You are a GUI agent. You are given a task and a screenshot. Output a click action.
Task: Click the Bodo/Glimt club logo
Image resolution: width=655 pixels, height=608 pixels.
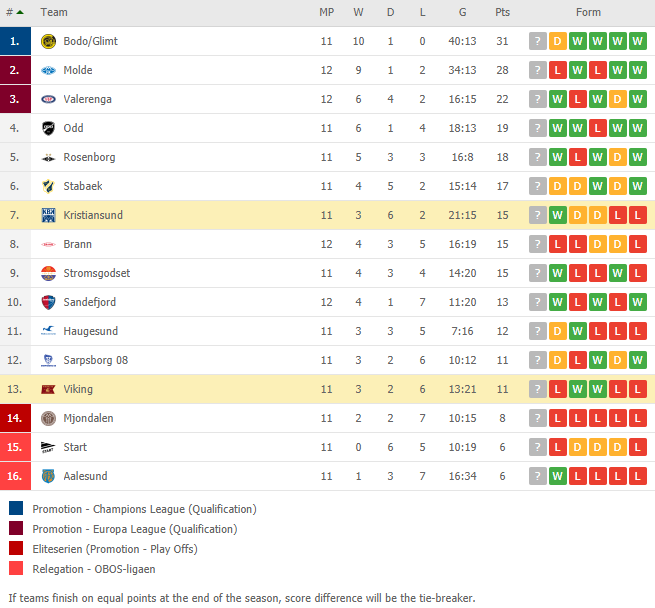[48, 41]
